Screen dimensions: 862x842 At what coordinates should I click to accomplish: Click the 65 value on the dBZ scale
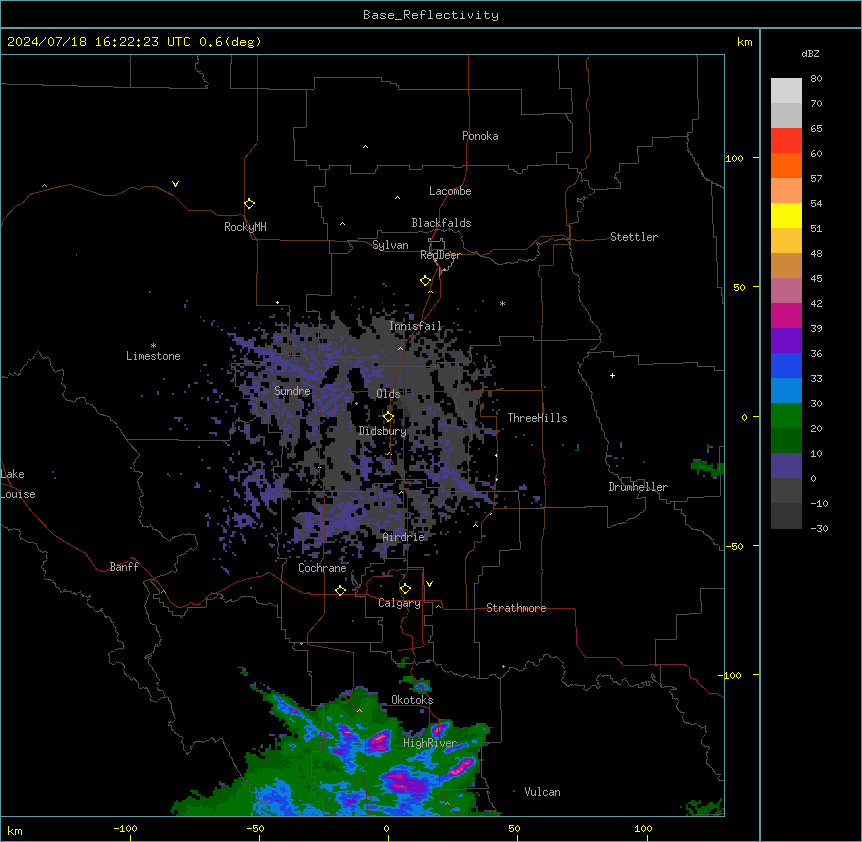point(816,129)
